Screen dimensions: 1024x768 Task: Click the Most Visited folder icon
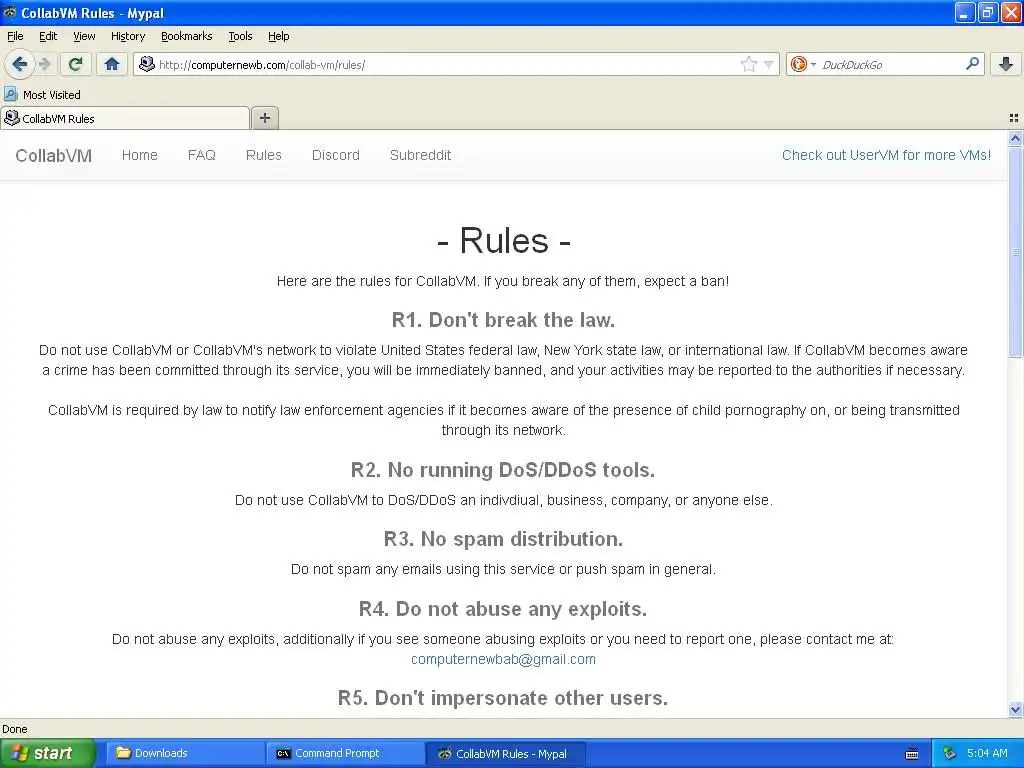click(10, 95)
